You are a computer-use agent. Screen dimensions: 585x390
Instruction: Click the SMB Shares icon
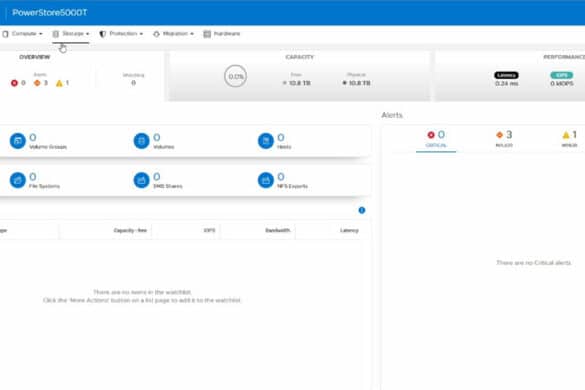[x=141, y=180]
